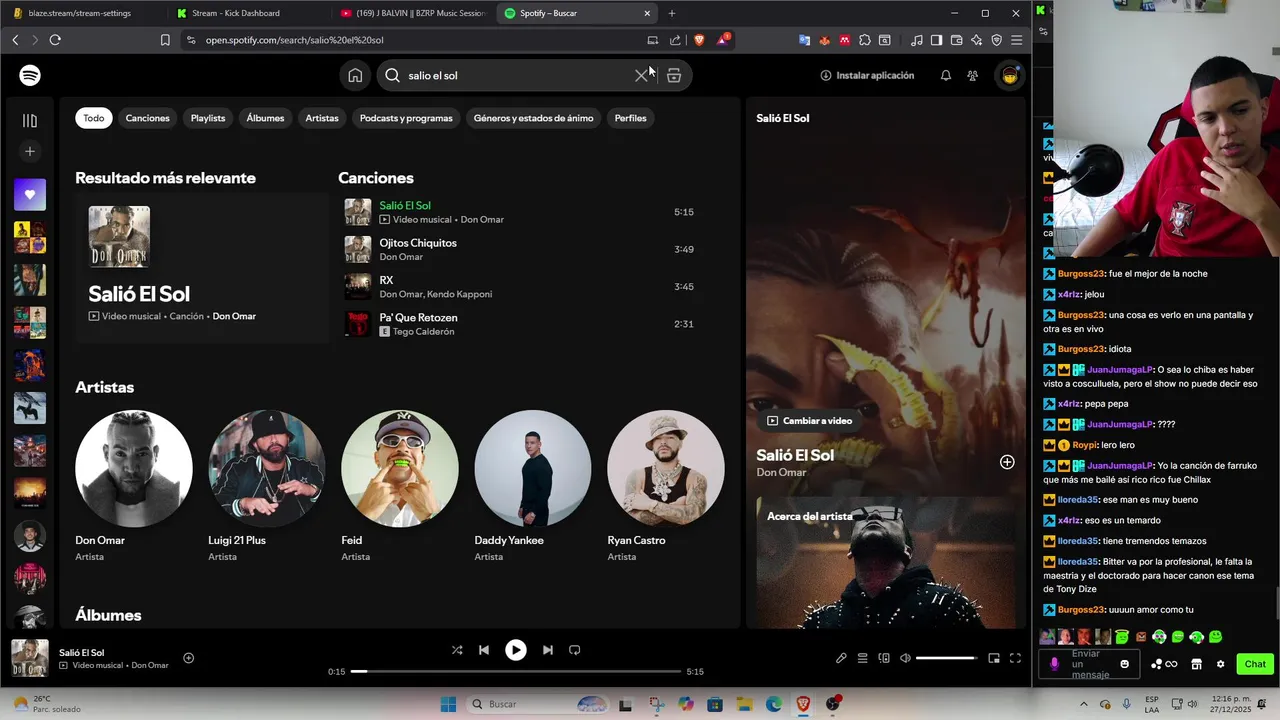The height and width of the screenshot is (720, 1280).
Task: Click Cambiar a video button
Action: click(x=810, y=421)
